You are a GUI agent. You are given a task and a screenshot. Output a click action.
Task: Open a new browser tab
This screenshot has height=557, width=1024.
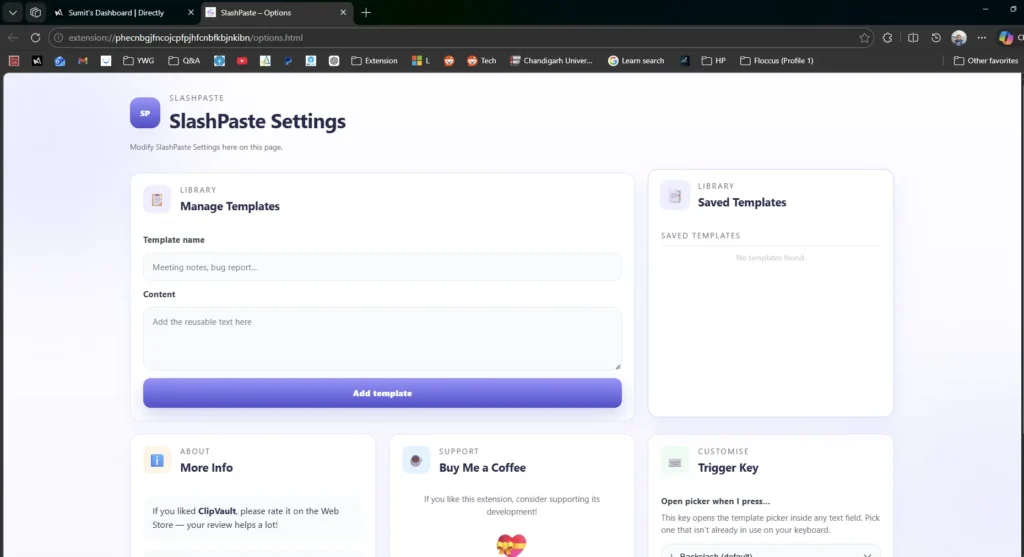(x=366, y=13)
